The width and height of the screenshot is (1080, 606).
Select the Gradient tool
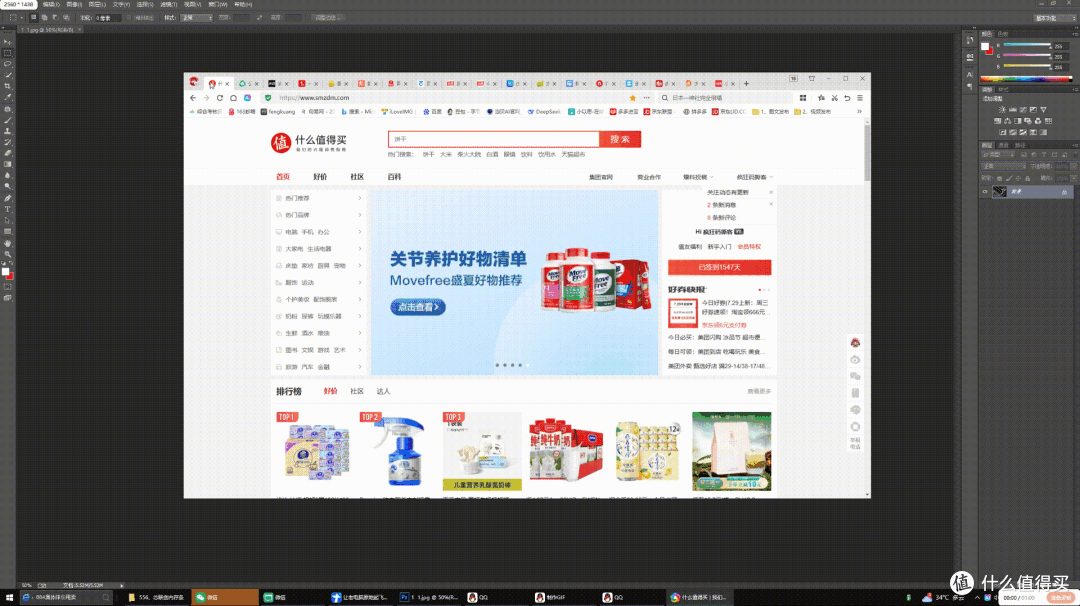pyautogui.click(x=8, y=164)
